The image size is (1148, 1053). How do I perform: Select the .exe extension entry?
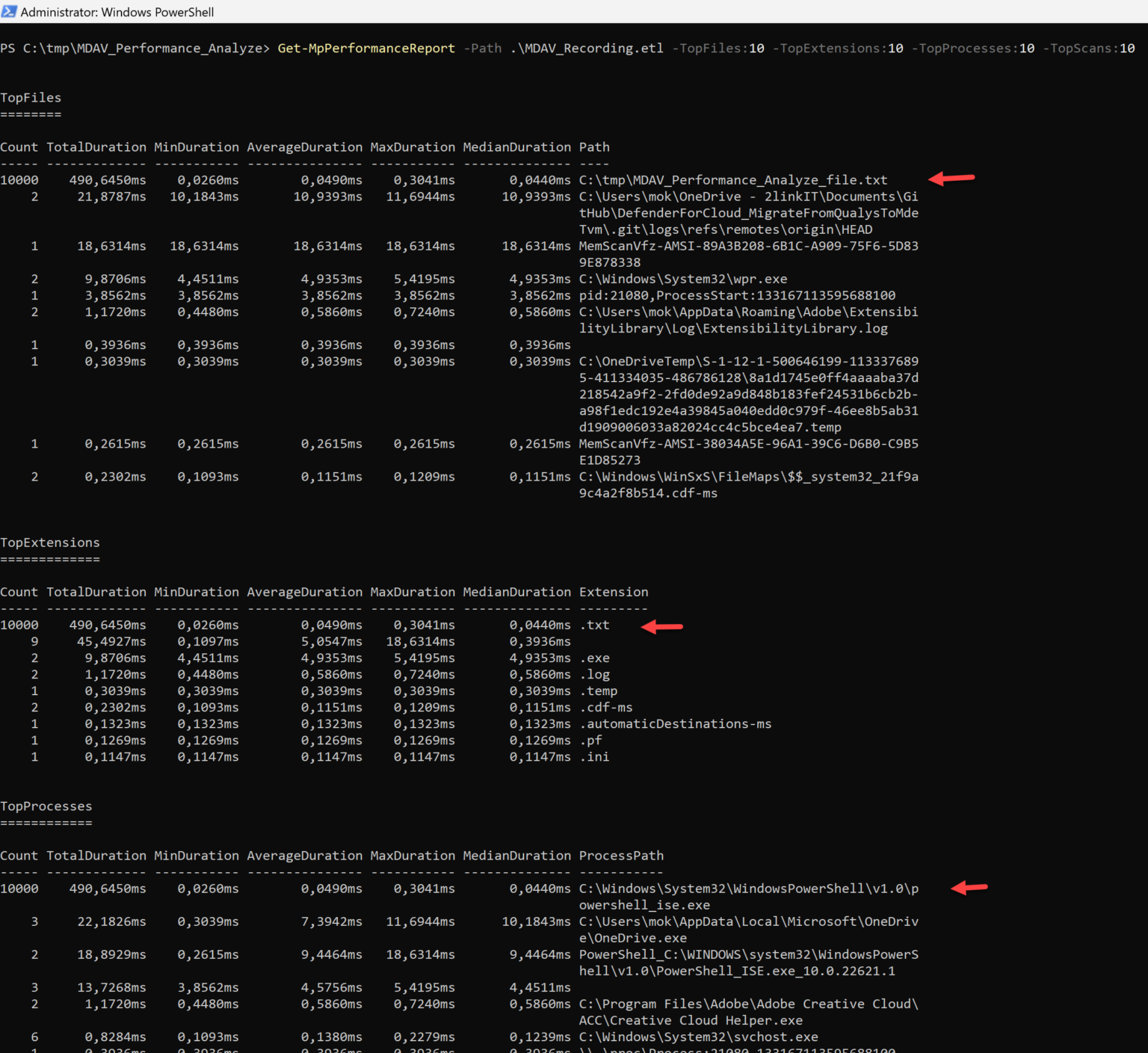[594, 658]
